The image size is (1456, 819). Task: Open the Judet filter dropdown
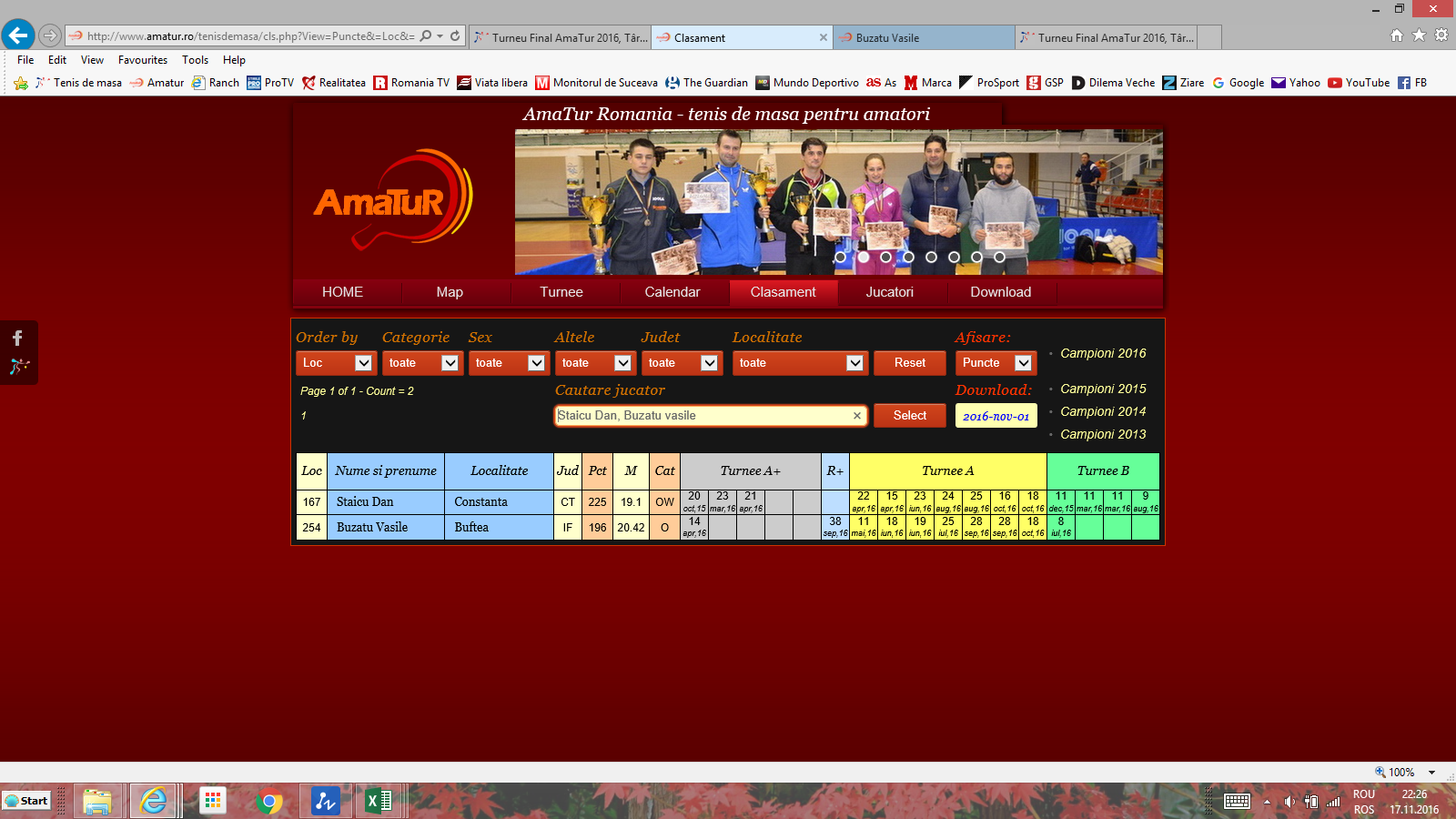coord(682,363)
